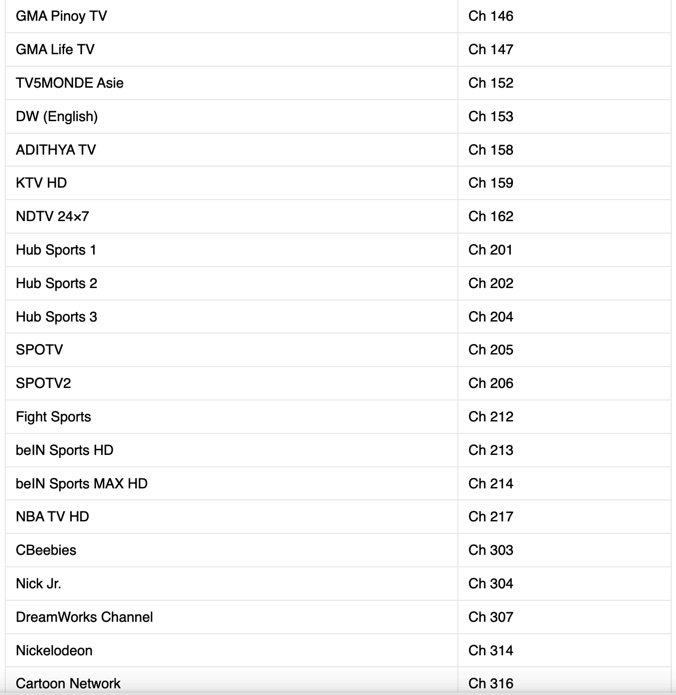Viewport: 676px width, 695px height.
Task: Select the Hub Sports 1 entry
Action: (338, 250)
